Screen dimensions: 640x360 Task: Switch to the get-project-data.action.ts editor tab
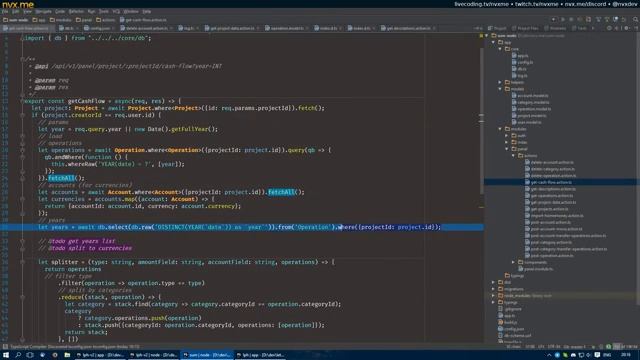coord(232,28)
